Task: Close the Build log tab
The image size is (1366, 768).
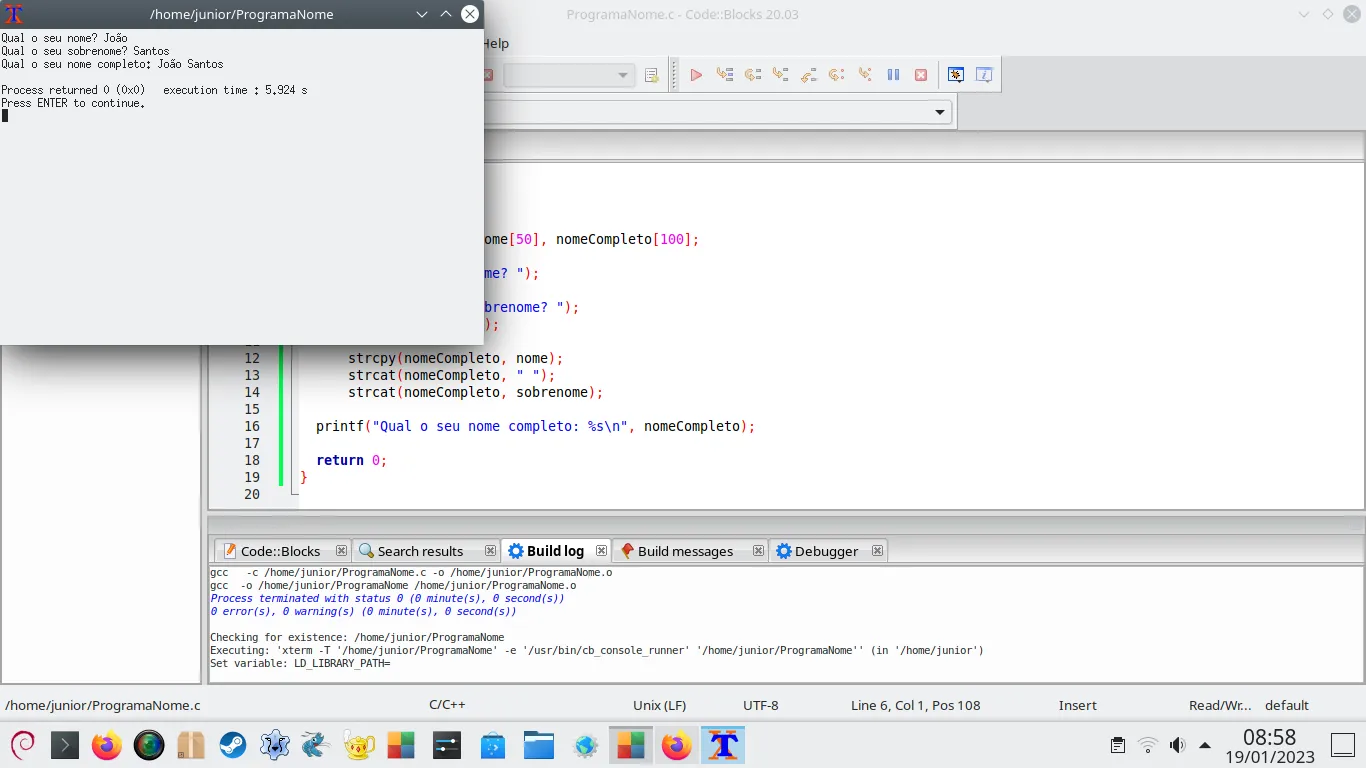Action: click(601, 551)
